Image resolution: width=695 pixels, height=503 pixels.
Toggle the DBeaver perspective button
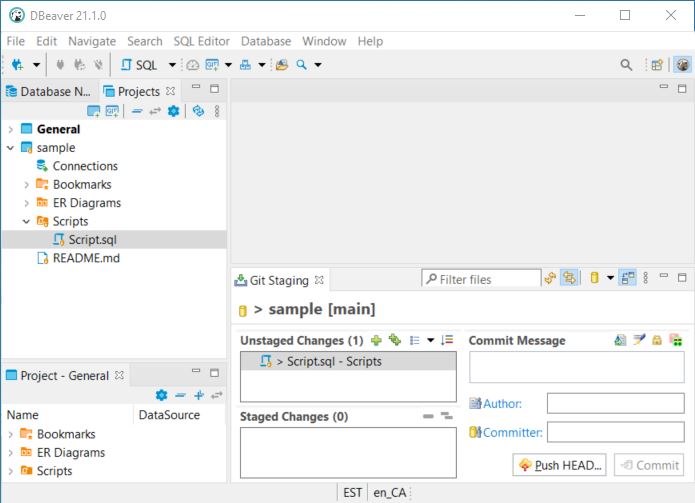click(683, 65)
